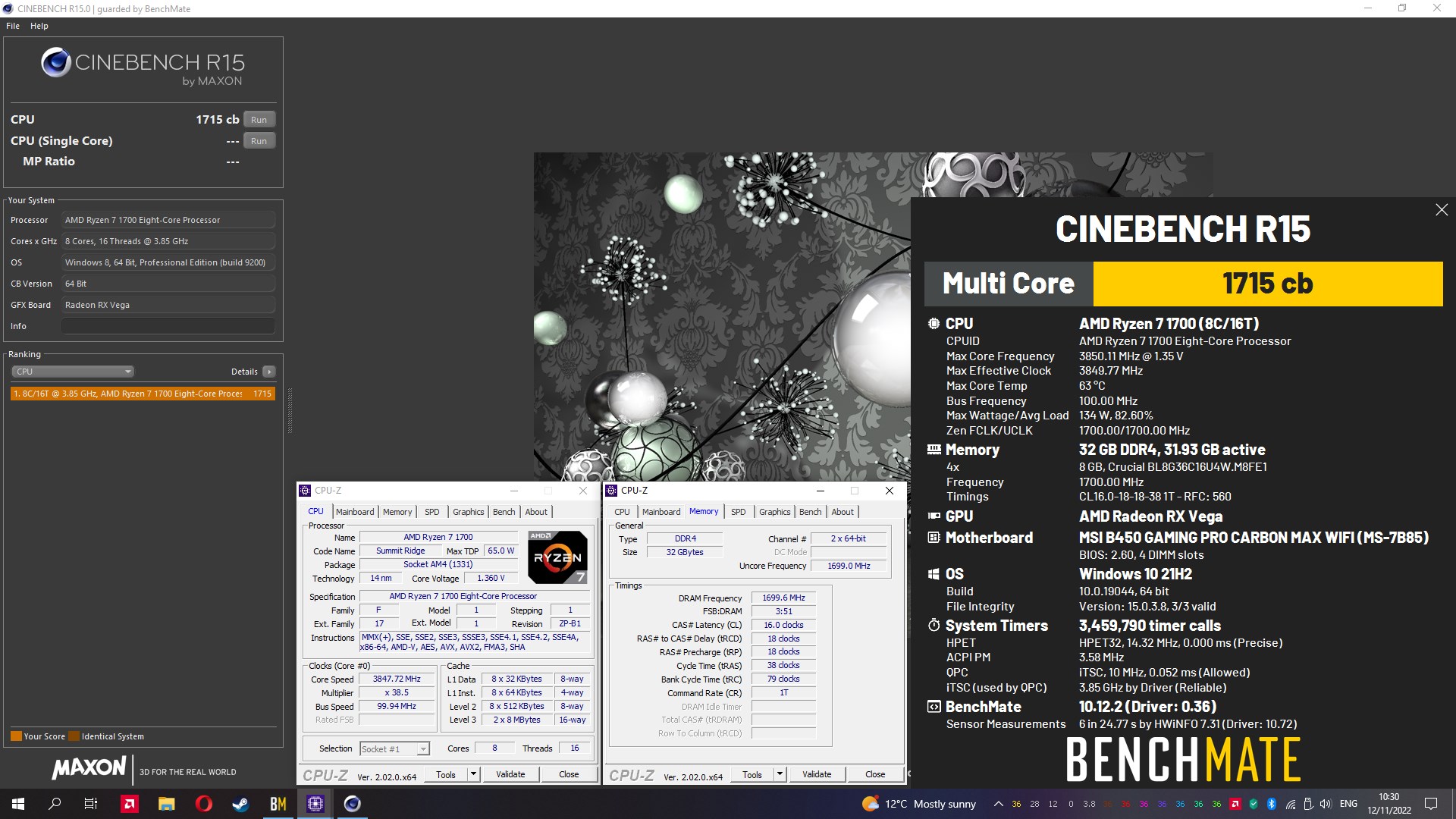Viewport: 1456px width, 819px height.
Task: Click the MAXON logo at the bottom left
Action: pos(89,768)
